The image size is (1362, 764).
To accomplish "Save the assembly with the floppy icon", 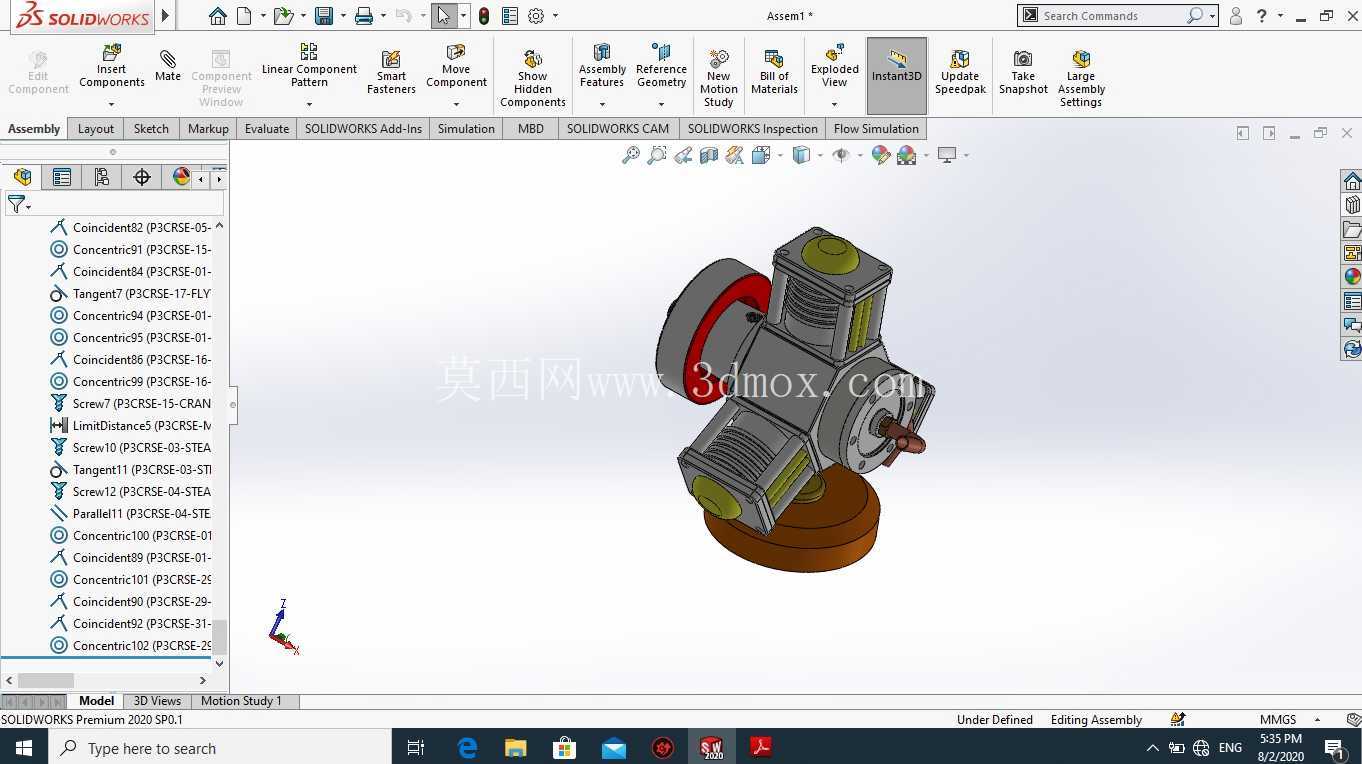I will [324, 16].
